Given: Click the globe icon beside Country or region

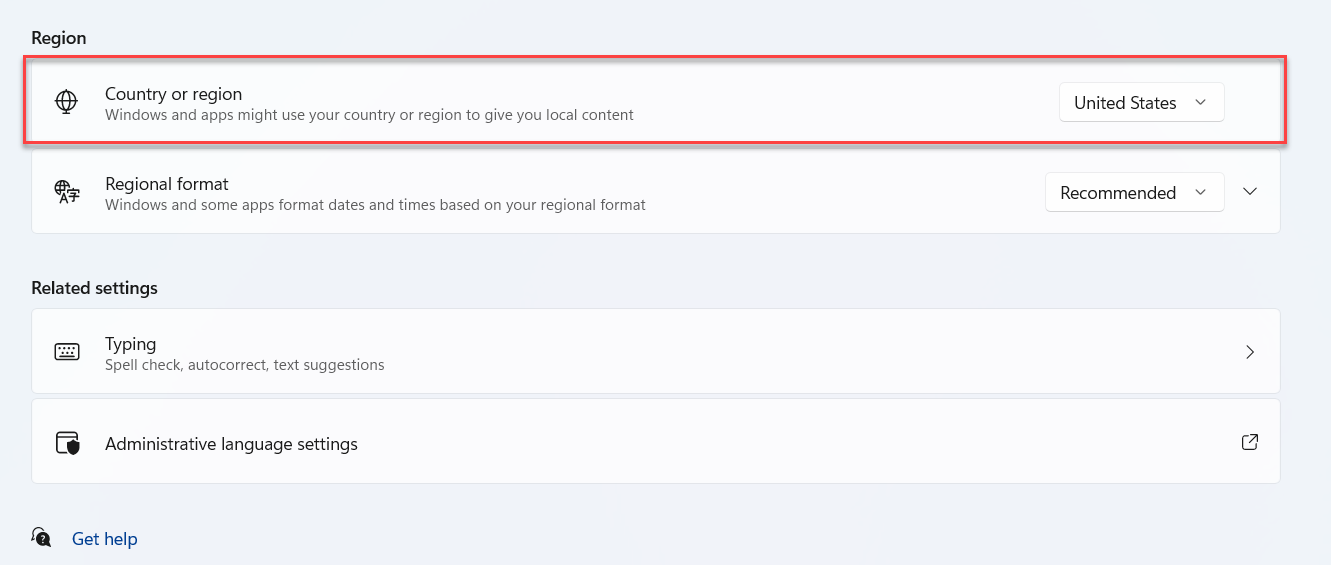Looking at the screenshot, I should tap(66, 102).
